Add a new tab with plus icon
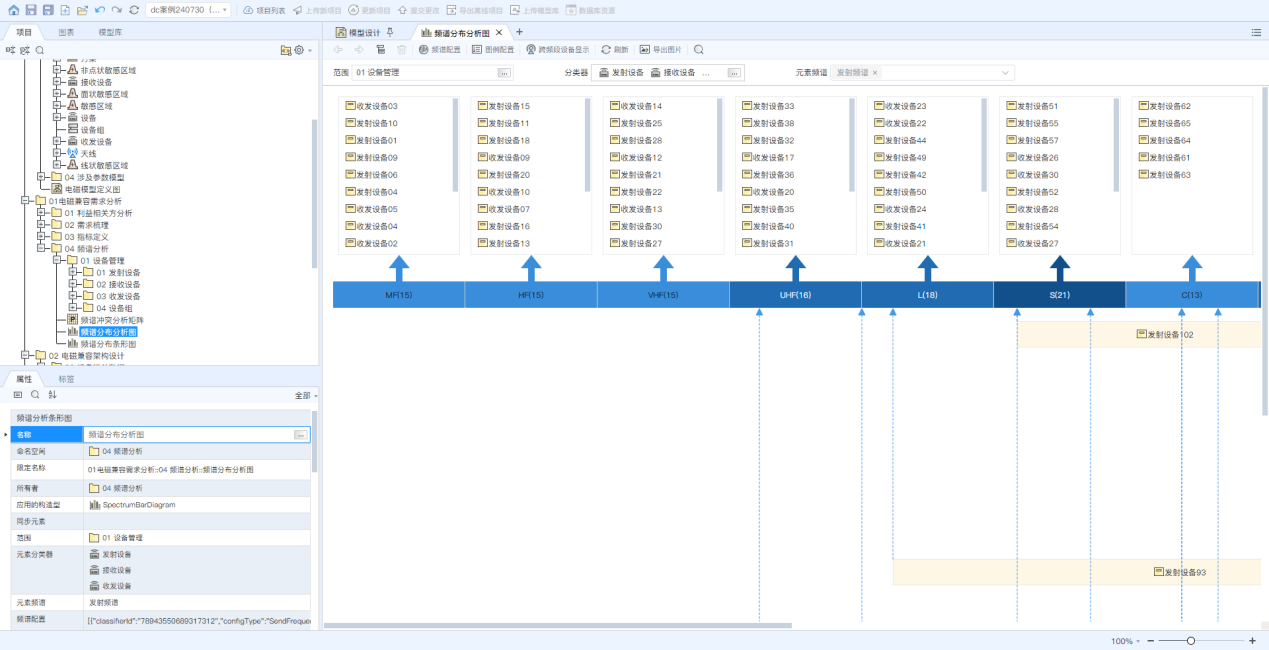This screenshot has height=650, width=1269. pyautogui.click(x=519, y=32)
